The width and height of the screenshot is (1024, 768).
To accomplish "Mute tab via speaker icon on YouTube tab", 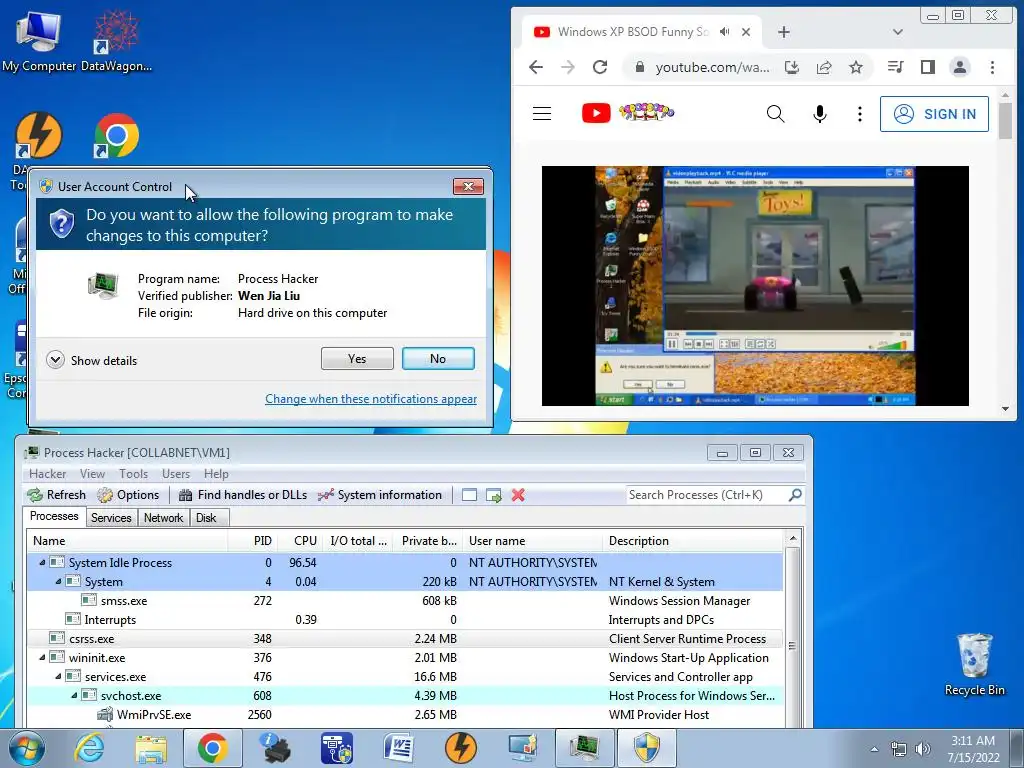I will (x=724, y=31).
